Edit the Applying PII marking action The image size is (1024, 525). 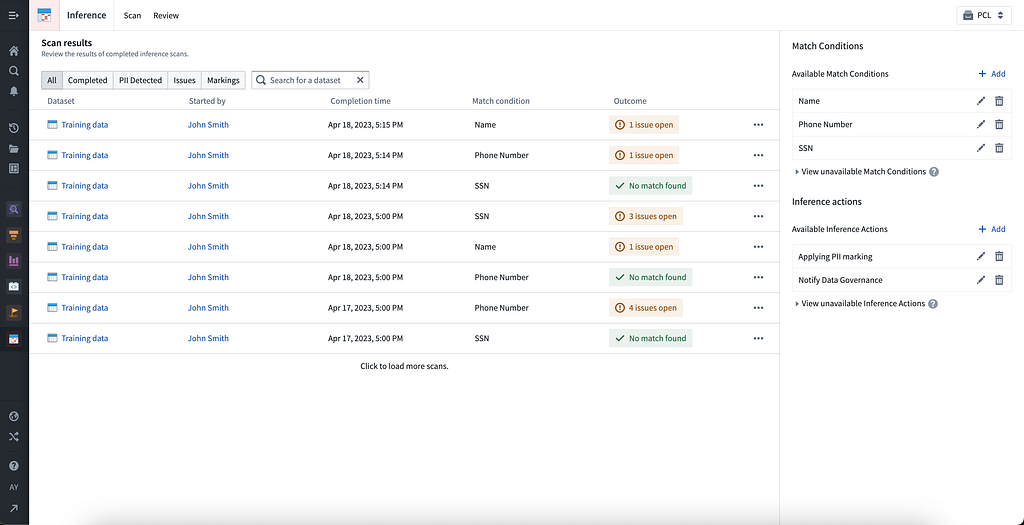click(980, 257)
